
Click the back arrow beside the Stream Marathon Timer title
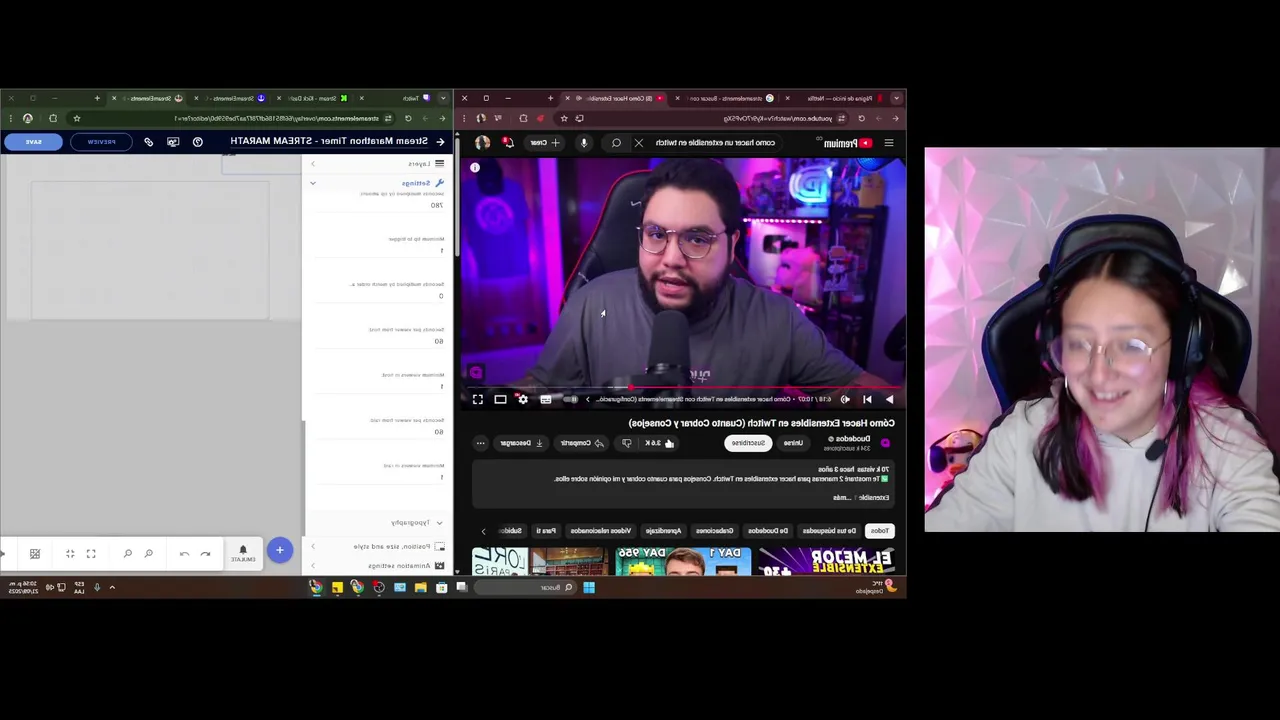(440, 142)
